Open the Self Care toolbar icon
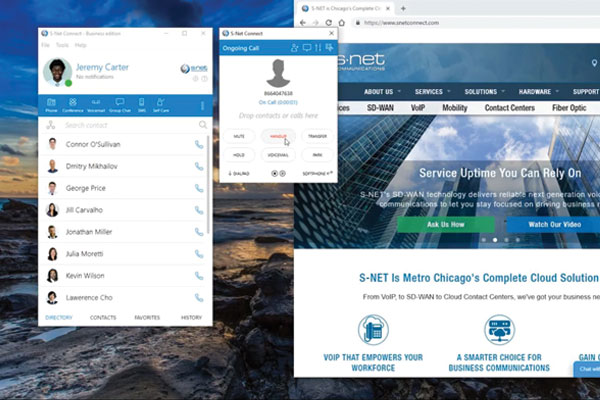This screenshot has height=400, width=600. 161,105
